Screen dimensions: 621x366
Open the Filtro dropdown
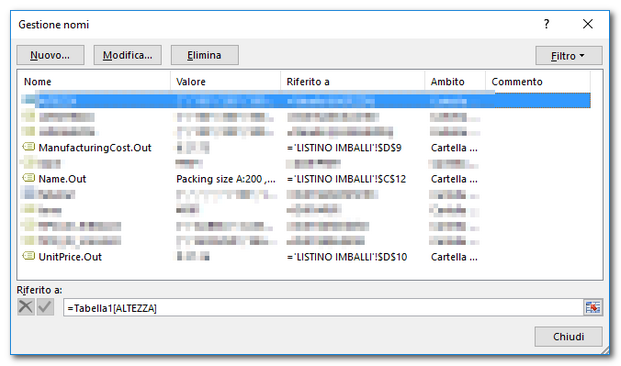[569, 56]
